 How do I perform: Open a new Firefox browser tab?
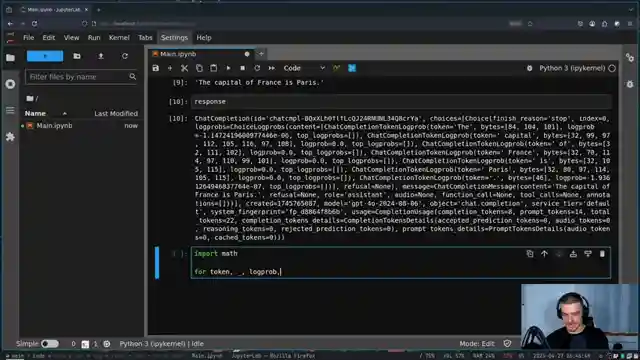tap(98, 9)
